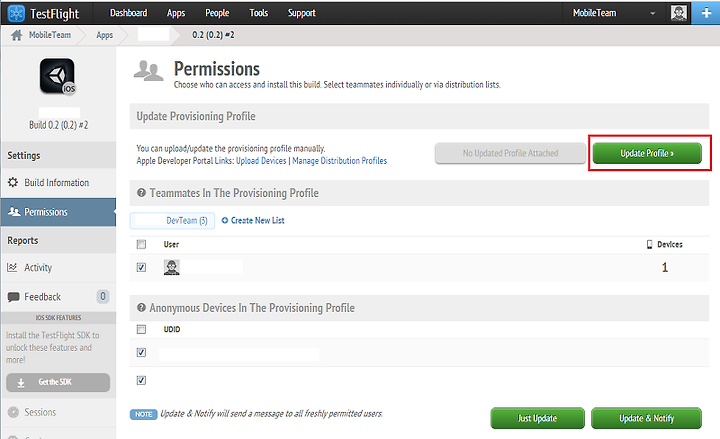Viewport: 720px width, 439px height.
Task: Select the DevTeam (5) list tab
Action: click(x=173, y=220)
